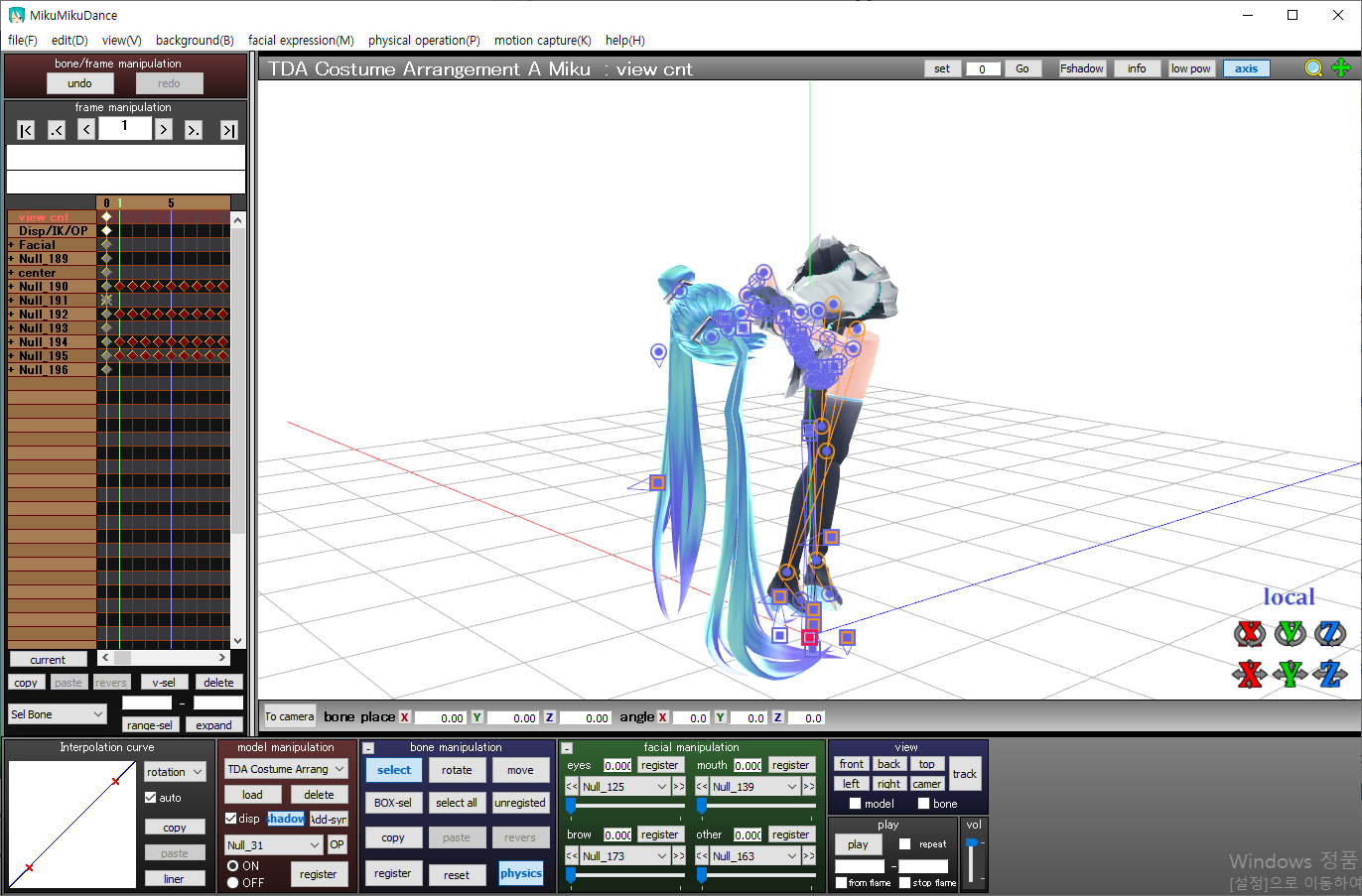This screenshot has height=896, width=1362.
Task: Previous mouth morph arrow button
Action: pyautogui.click(x=702, y=787)
